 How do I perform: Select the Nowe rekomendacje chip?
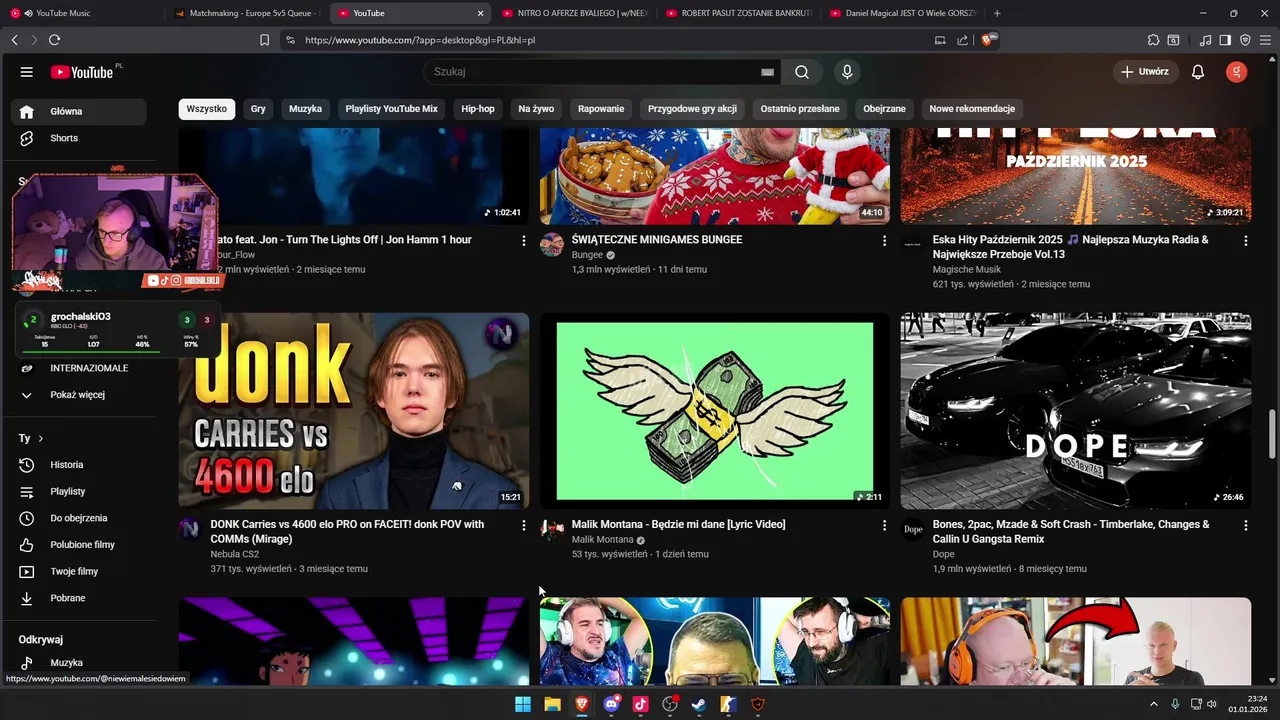point(972,109)
